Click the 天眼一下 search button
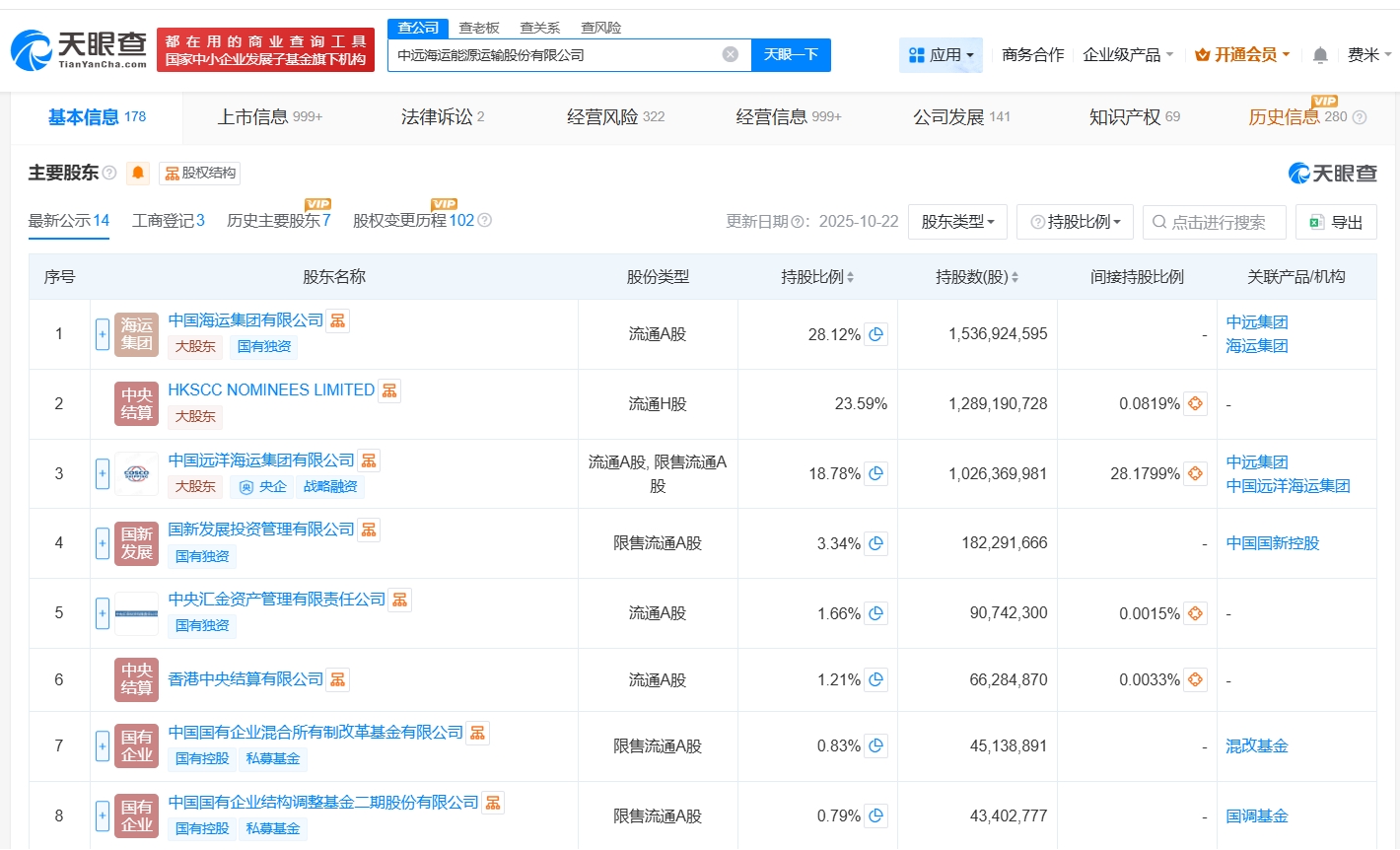The image size is (1400, 850). click(x=791, y=55)
